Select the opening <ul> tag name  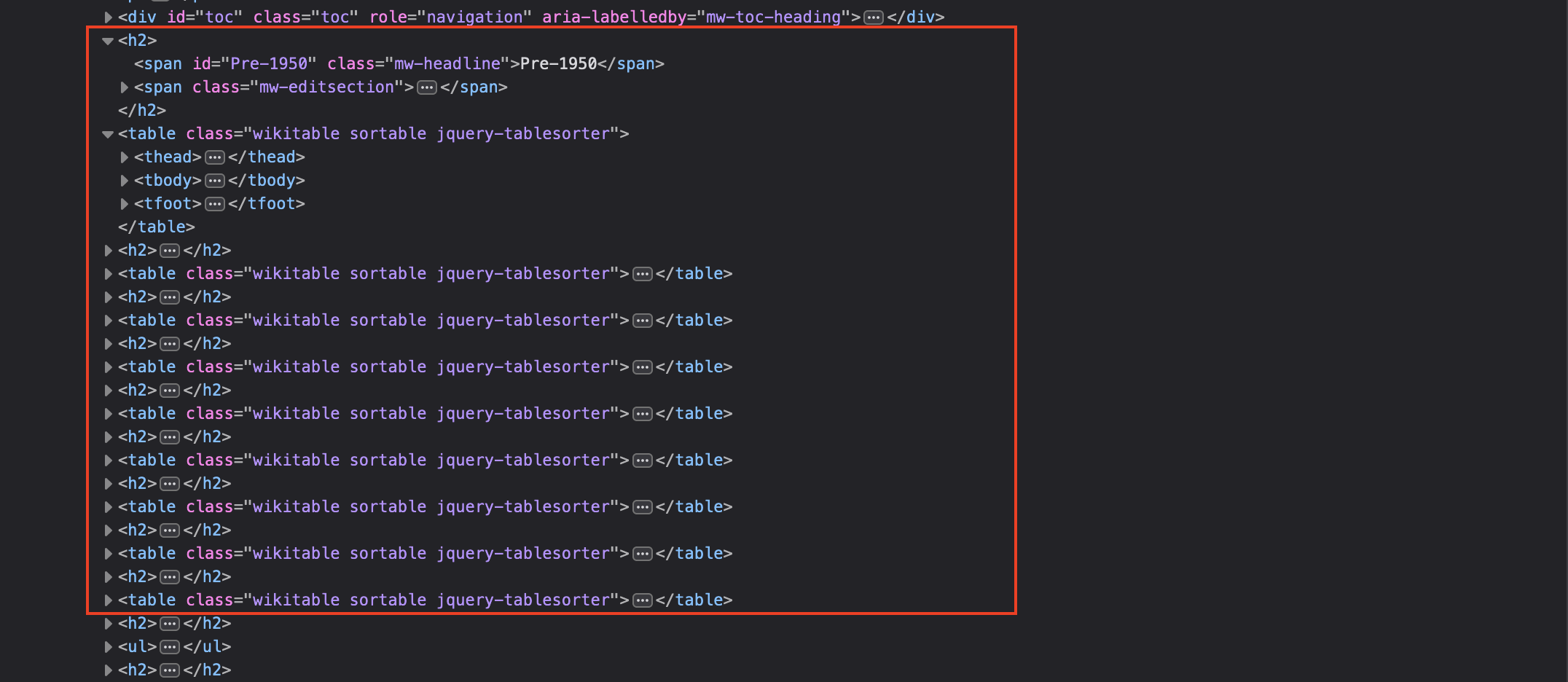(x=138, y=647)
